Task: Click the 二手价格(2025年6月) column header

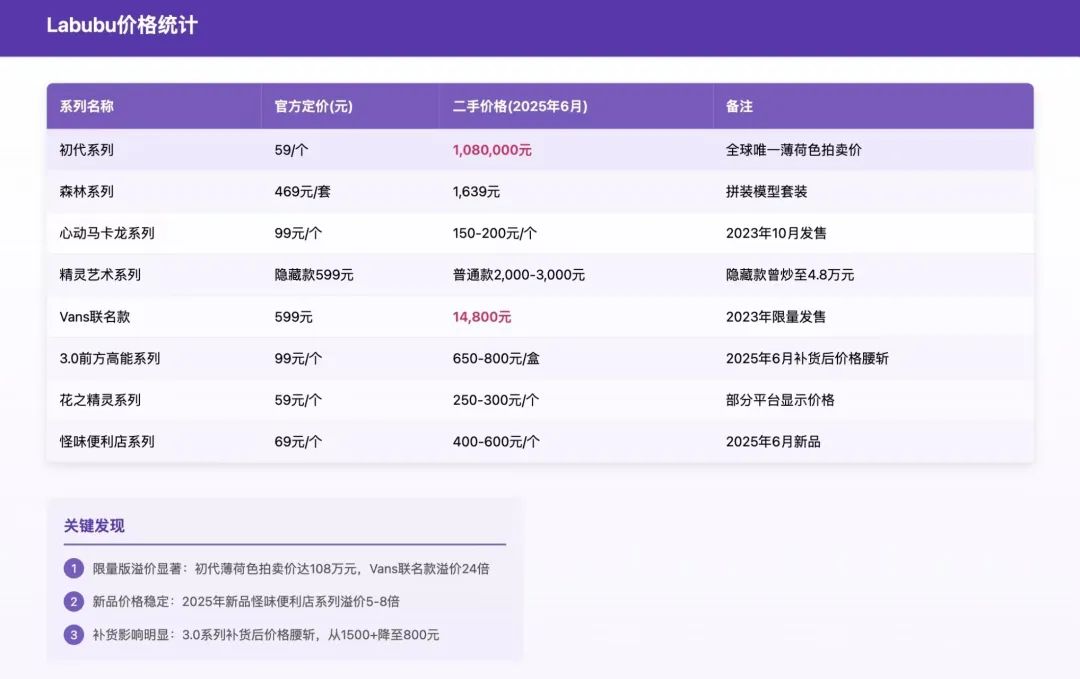Action: [x=520, y=106]
